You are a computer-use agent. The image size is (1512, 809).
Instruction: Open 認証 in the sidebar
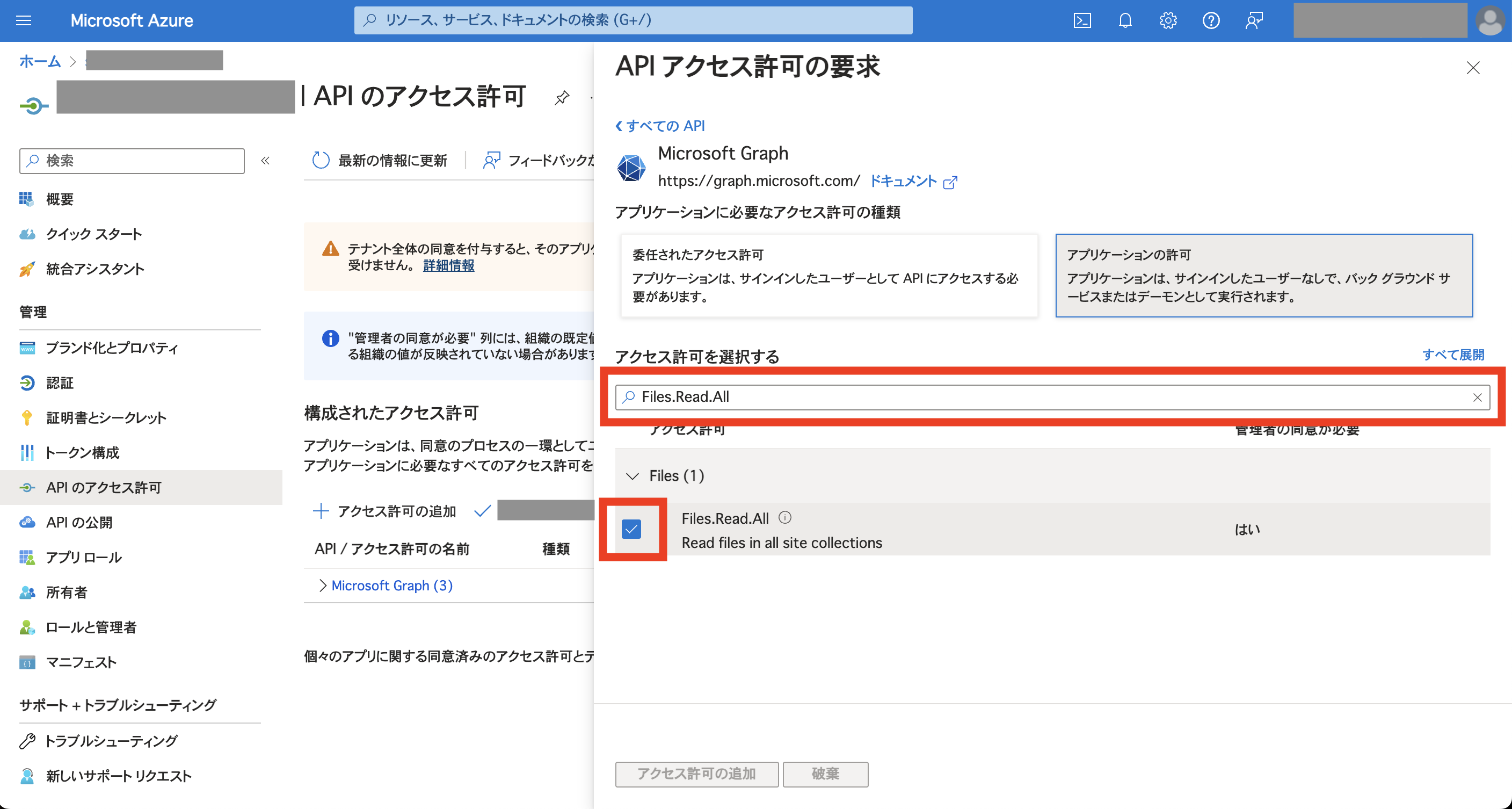(x=60, y=383)
